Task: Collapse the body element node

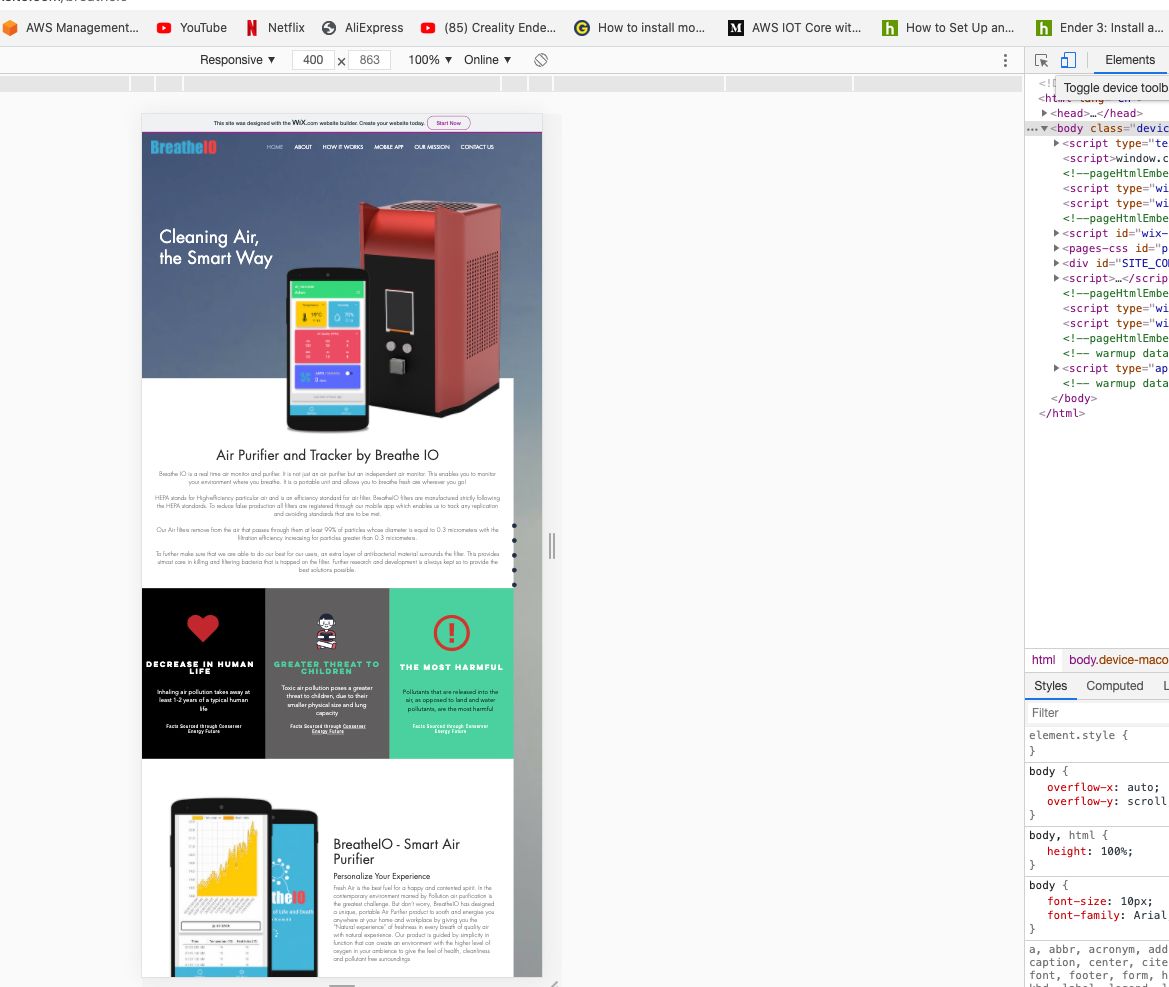Action: pyautogui.click(x=1044, y=128)
